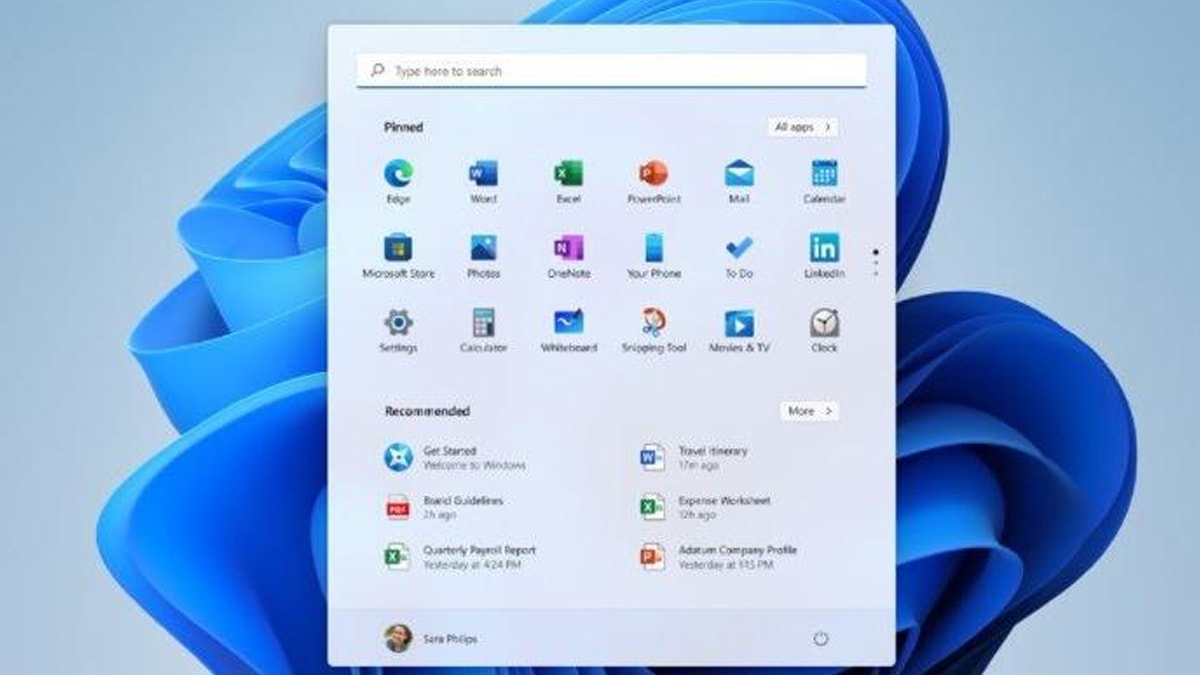Open Settings gear icon

[x=398, y=323]
